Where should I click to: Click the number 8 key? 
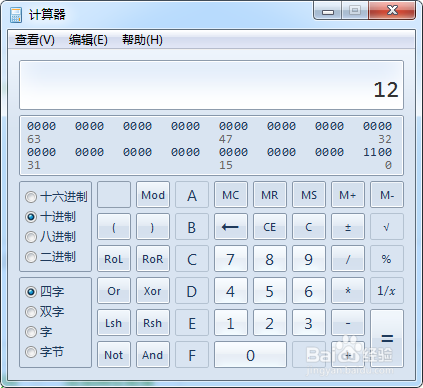[270, 259]
